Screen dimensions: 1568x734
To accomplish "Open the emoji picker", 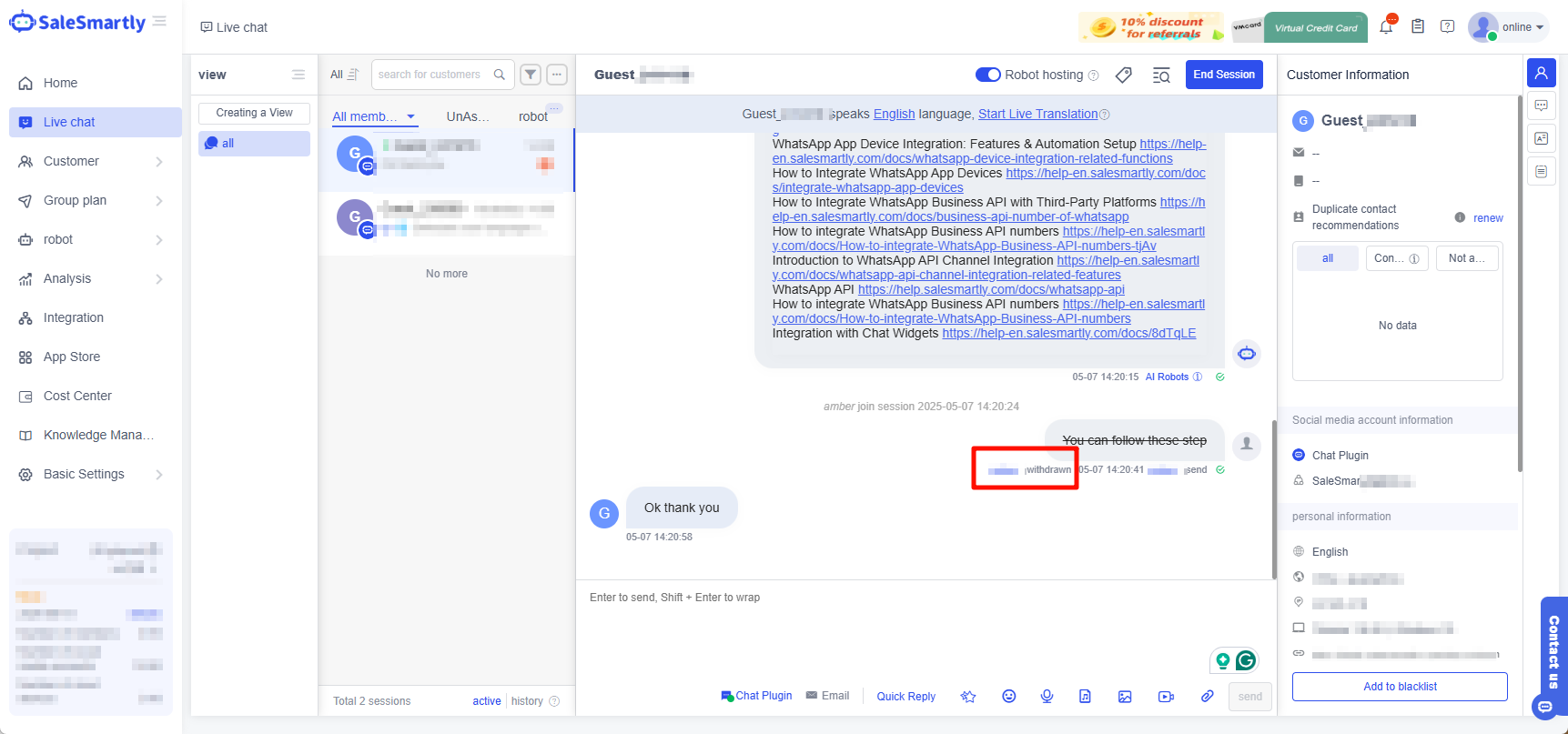I will (1009, 697).
